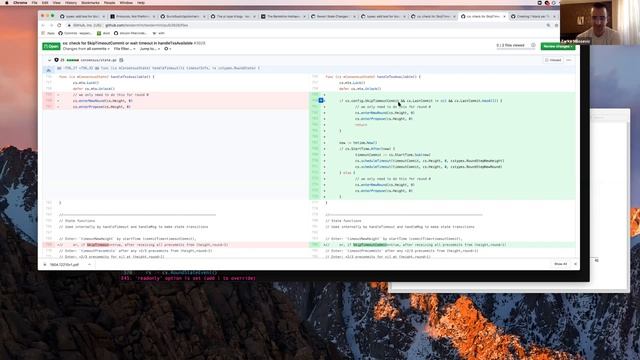640x360 pixels.
Task: Bookmark this page with the star icon
Action: (x=556, y=25)
